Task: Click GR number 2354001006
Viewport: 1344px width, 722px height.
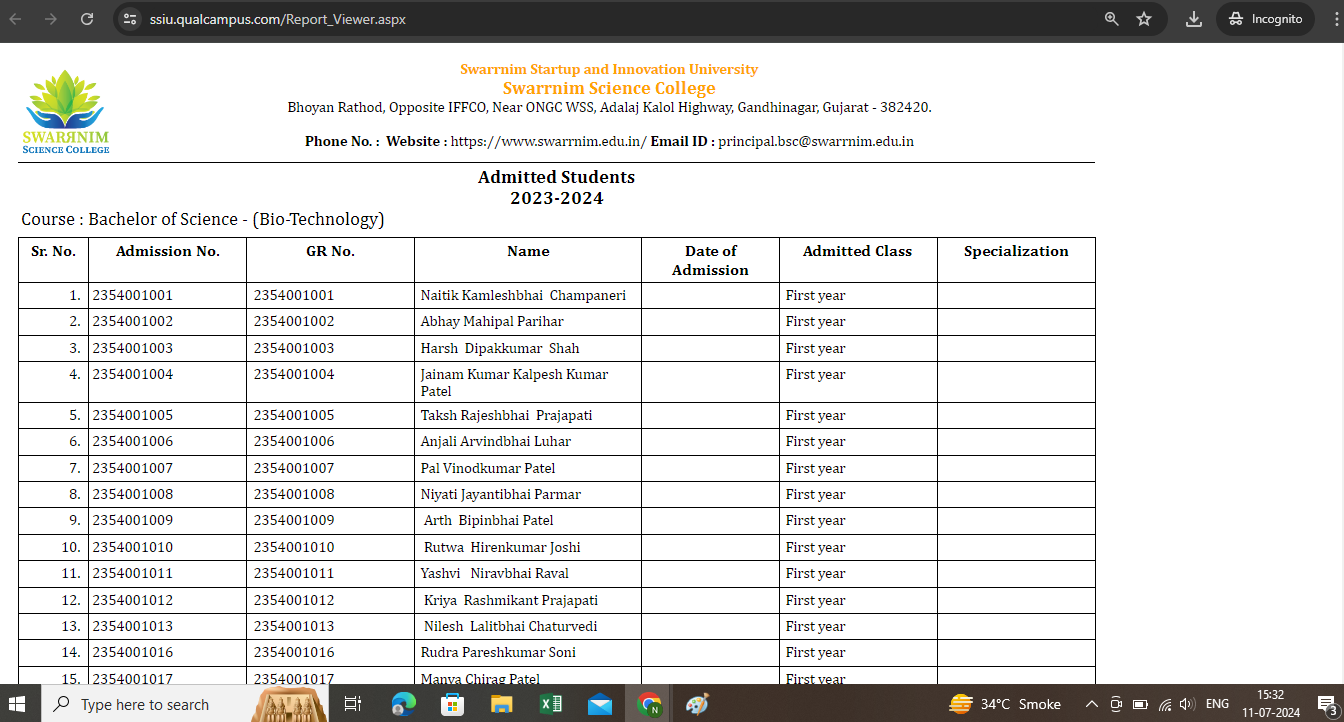Action: coord(294,442)
